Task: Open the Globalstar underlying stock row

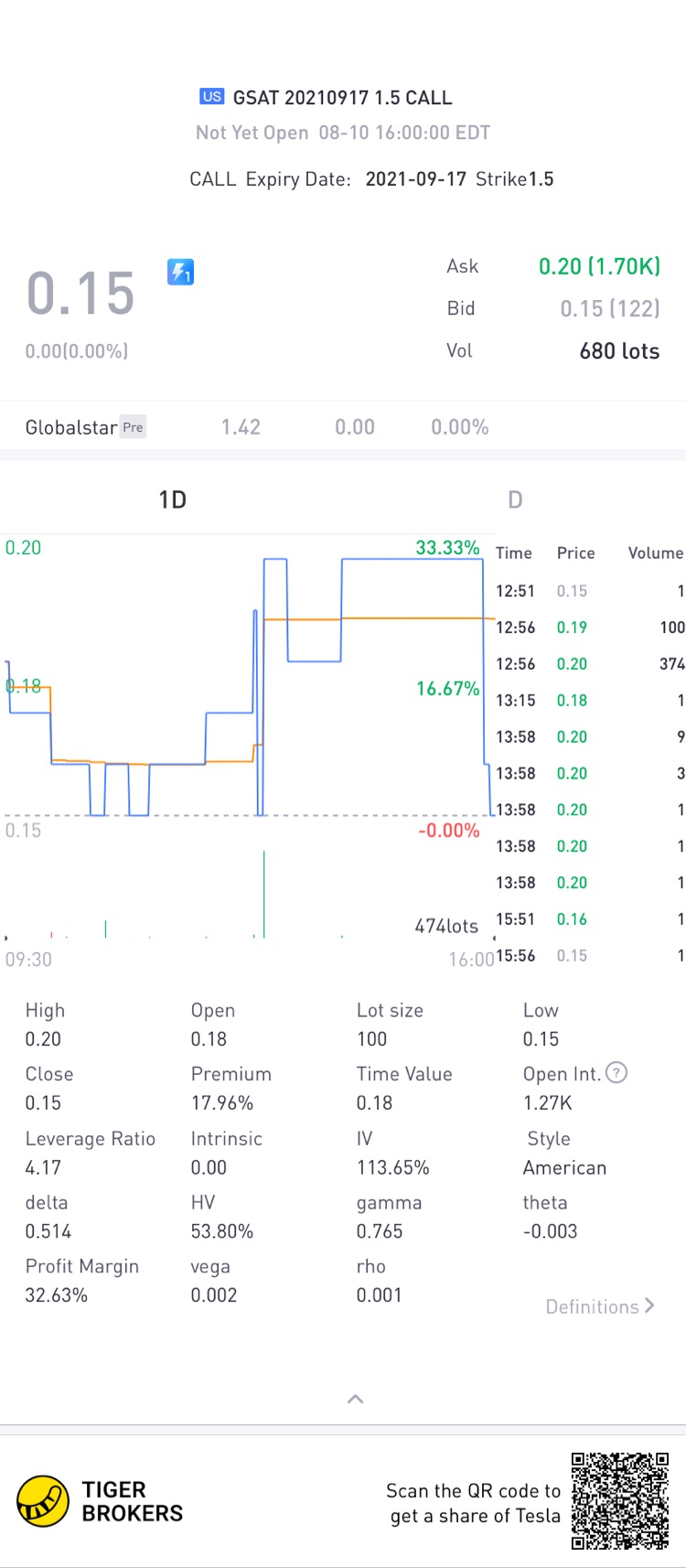Action: pos(256,427)
